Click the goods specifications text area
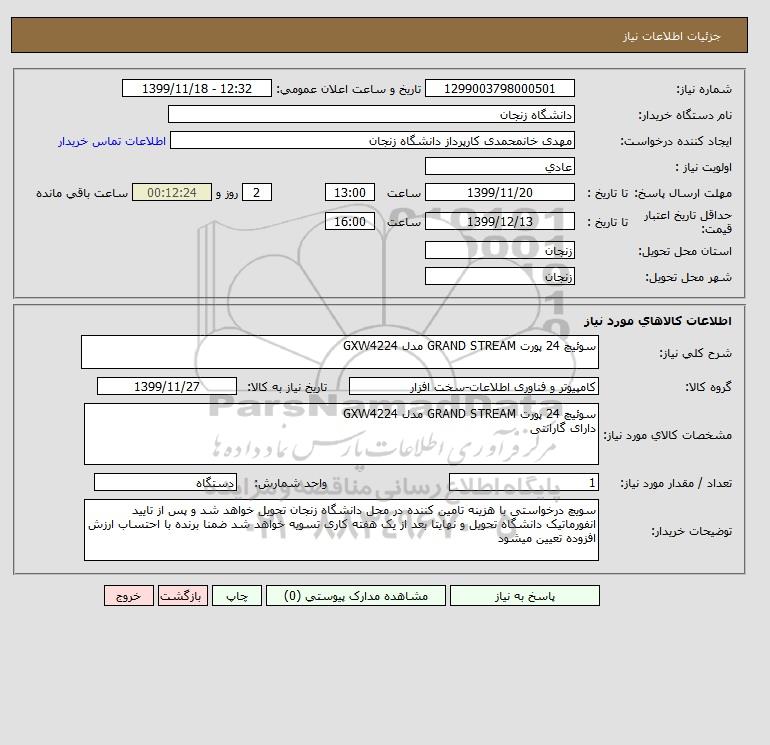Viewport: 770px width, 745px height. click(341, 434)
